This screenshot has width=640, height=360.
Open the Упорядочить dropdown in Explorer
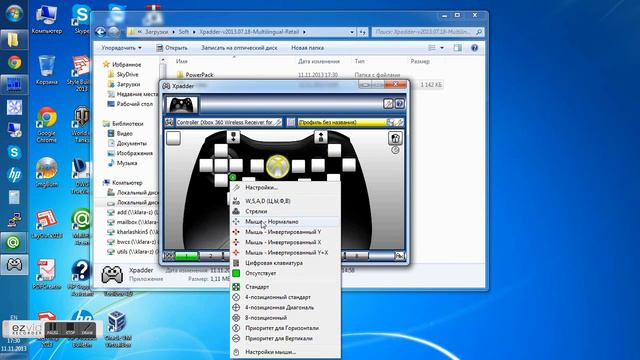(122, 48)
